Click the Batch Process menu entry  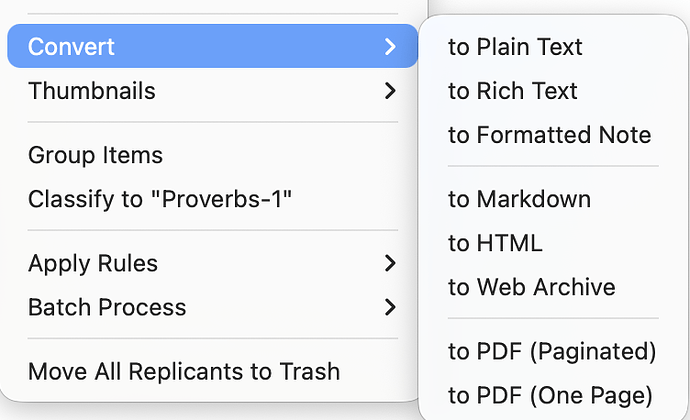[107, 308]
